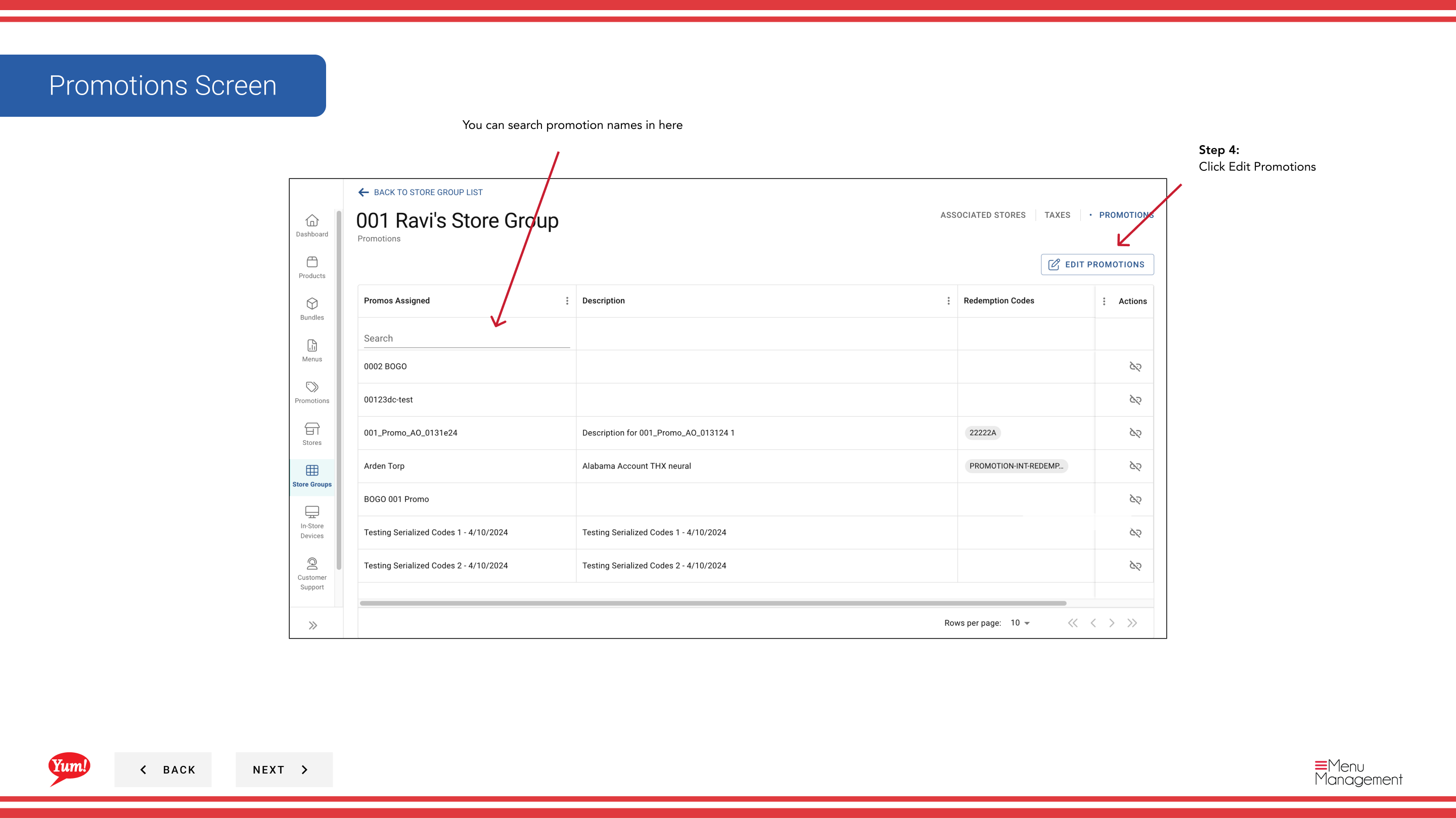Unlink Testing Serialized Codes 2 promotion

pyautogui.click(x=1135, y=566)
